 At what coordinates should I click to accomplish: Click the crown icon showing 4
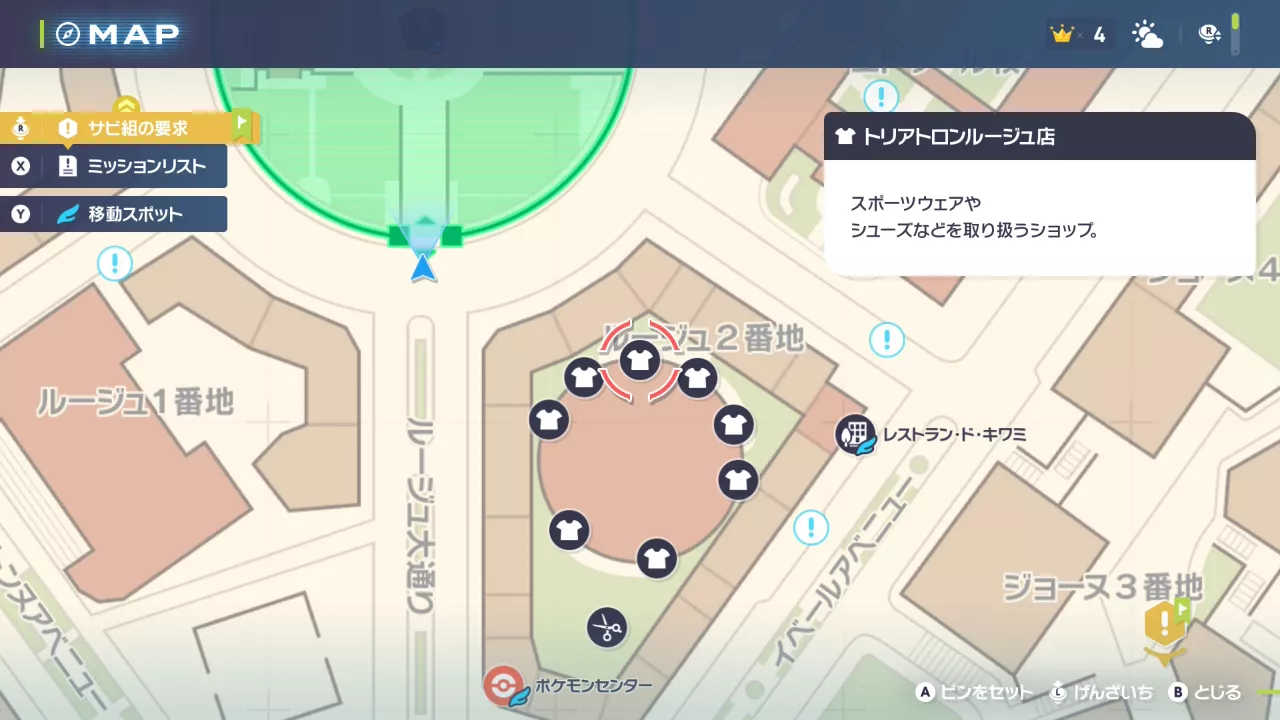[1062, 33]
